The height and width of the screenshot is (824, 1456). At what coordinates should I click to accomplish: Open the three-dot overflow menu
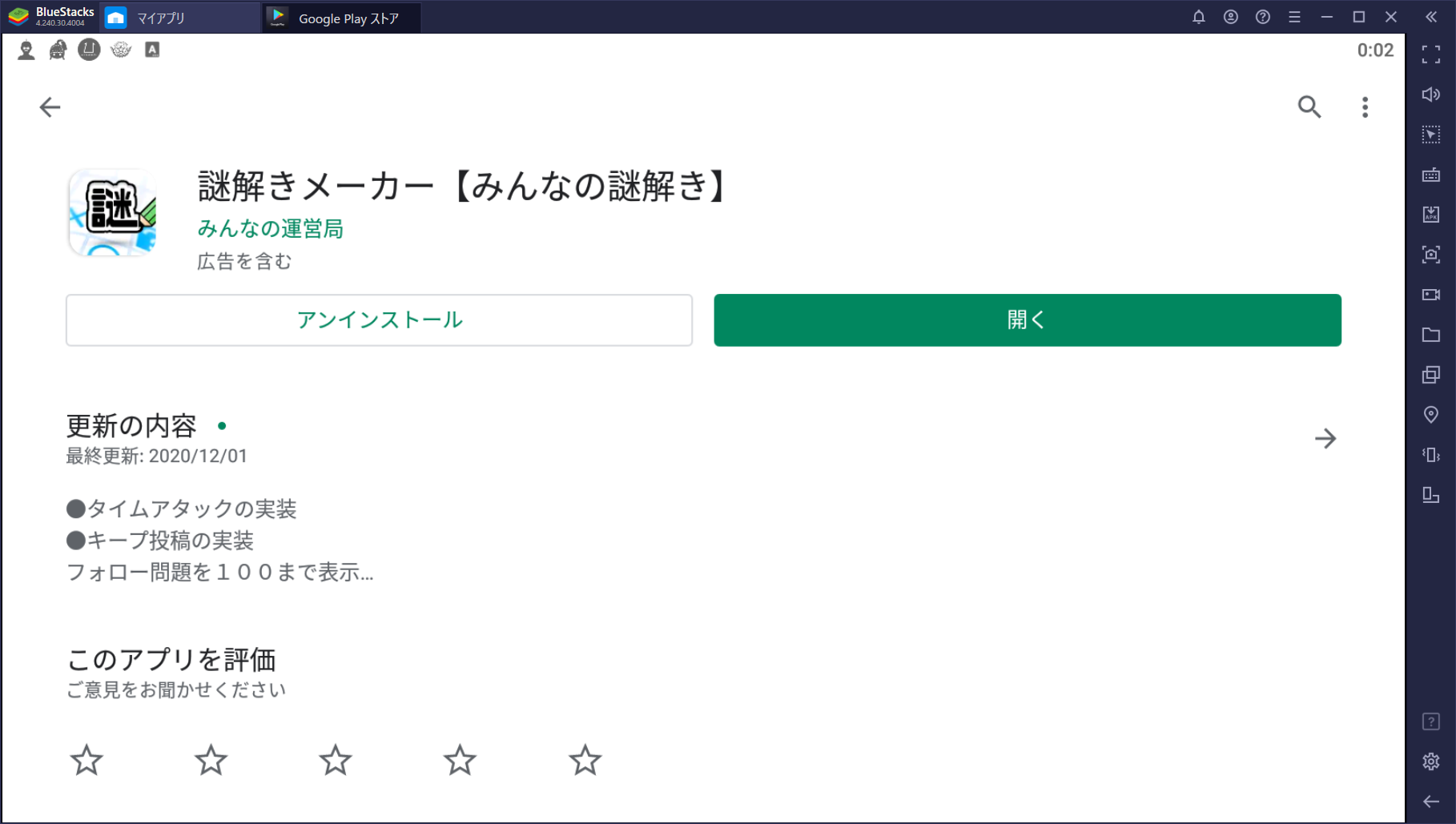click(1365, 107)
